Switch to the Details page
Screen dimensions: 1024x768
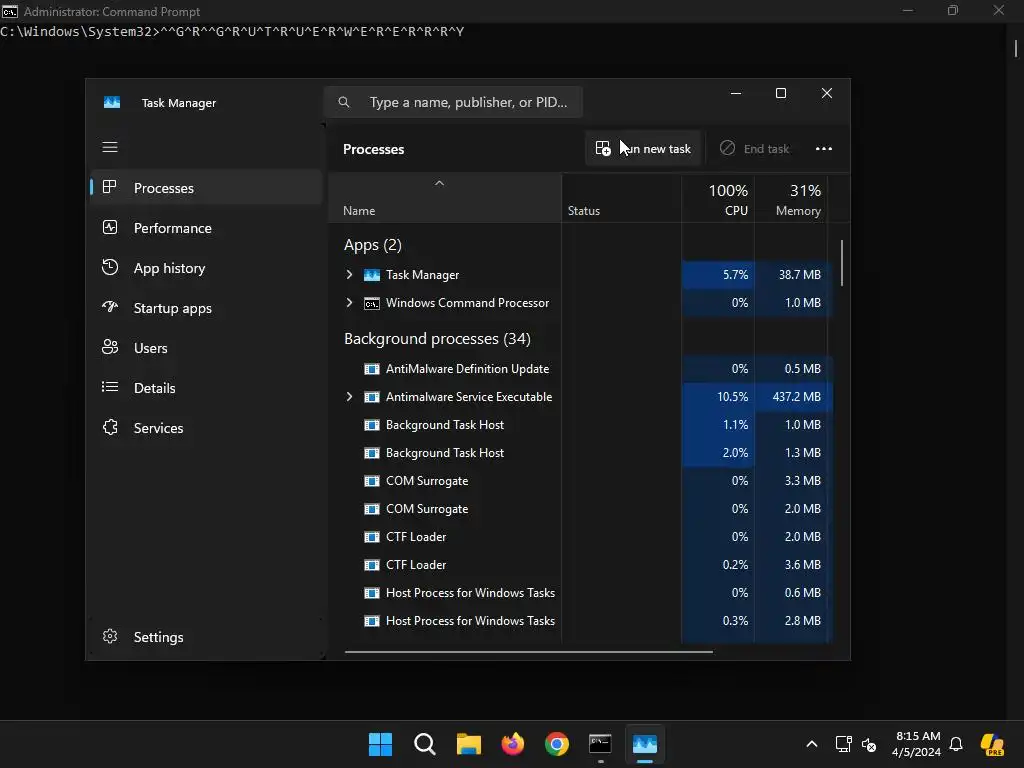(x=206, y=388)
